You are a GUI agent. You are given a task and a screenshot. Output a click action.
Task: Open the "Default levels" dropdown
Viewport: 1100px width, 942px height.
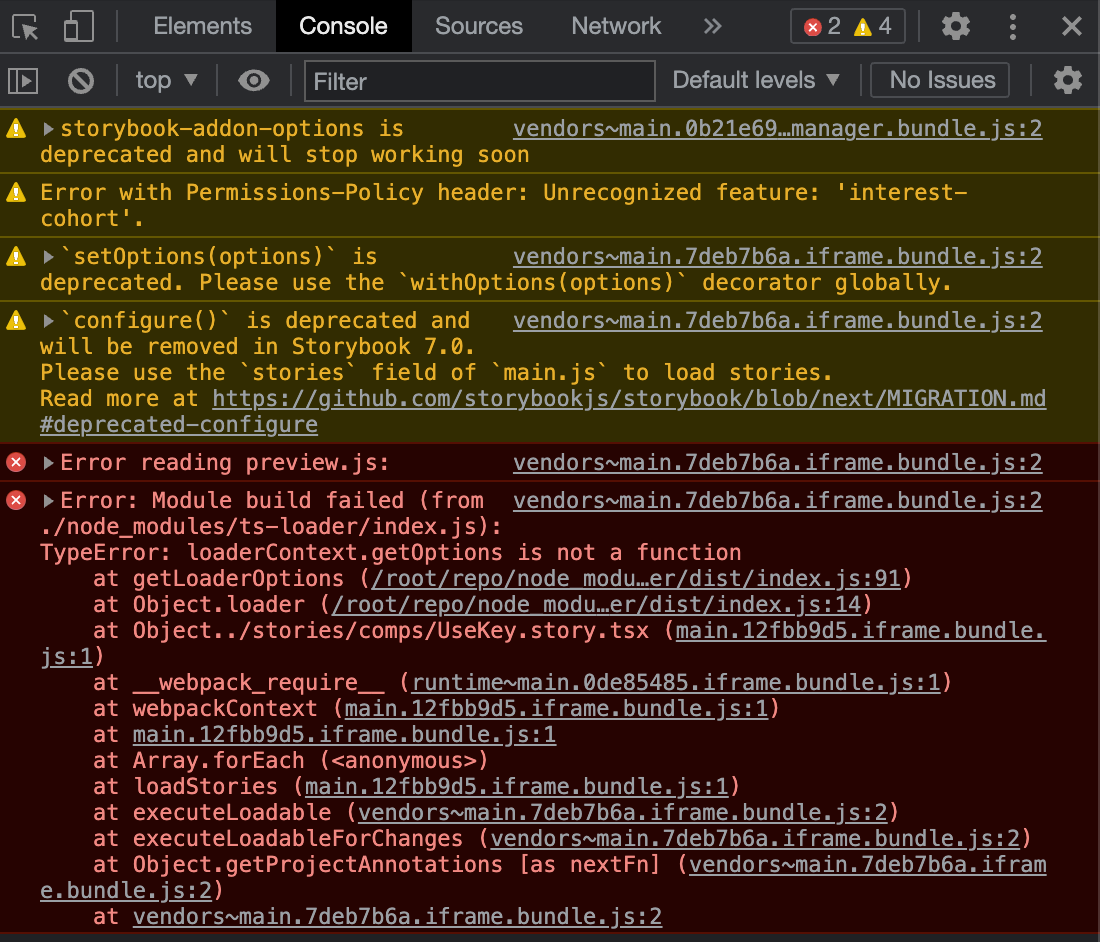(x=757, y=80)
